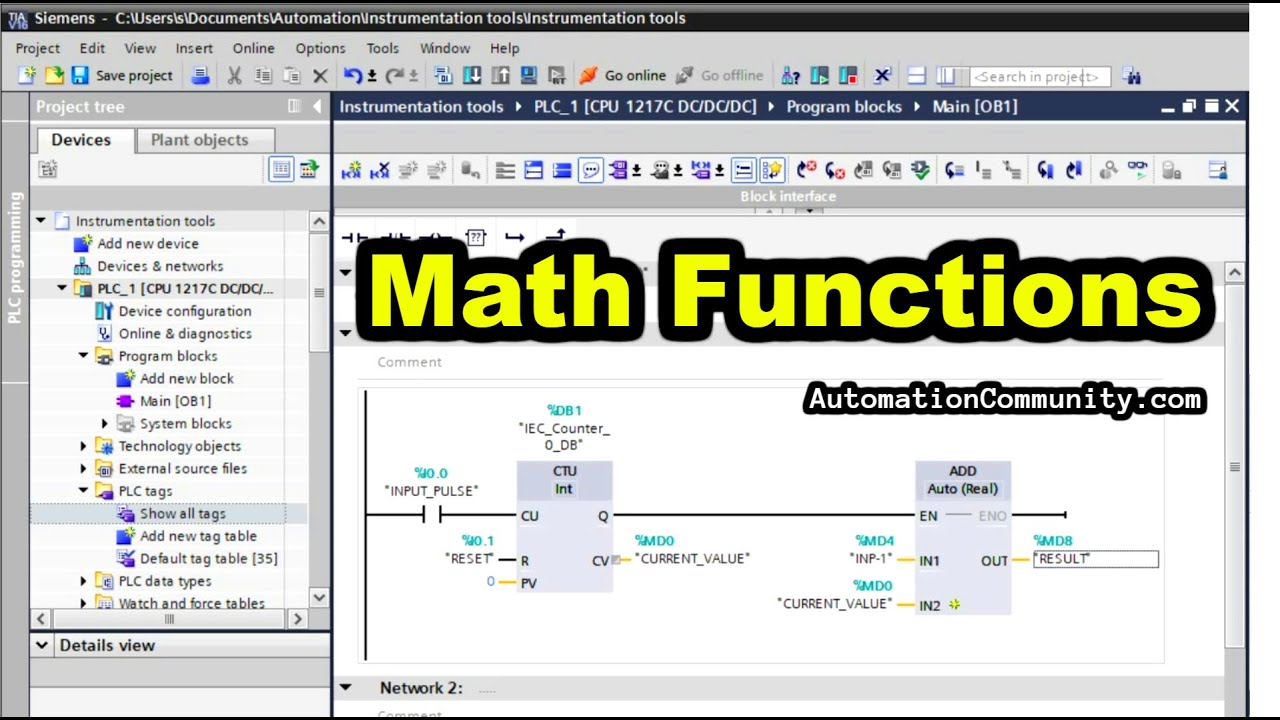This screenshot has height=720, width=1280.
Task: Collapse the PLC tags folder
Action: [84, 491]
